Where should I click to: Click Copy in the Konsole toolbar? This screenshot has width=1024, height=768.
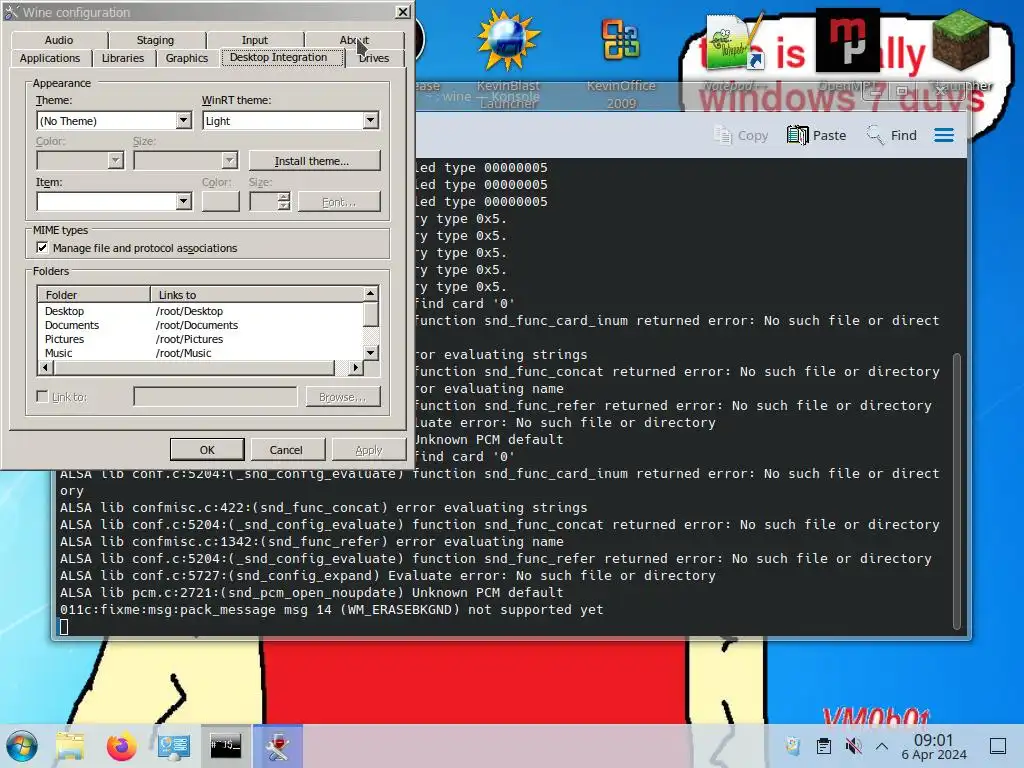(x=741, y=135)
